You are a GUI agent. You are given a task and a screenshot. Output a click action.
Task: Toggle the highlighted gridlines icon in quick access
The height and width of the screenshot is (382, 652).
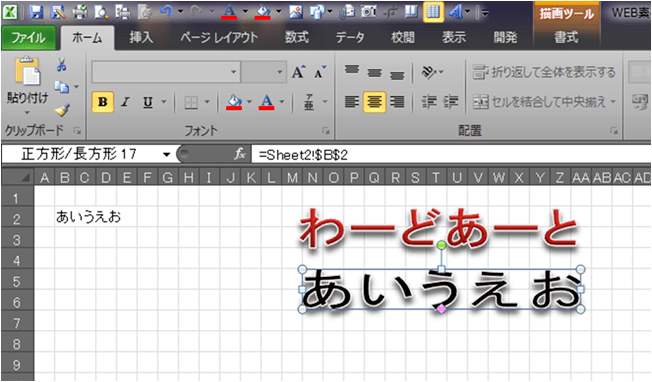coord(433,12)
